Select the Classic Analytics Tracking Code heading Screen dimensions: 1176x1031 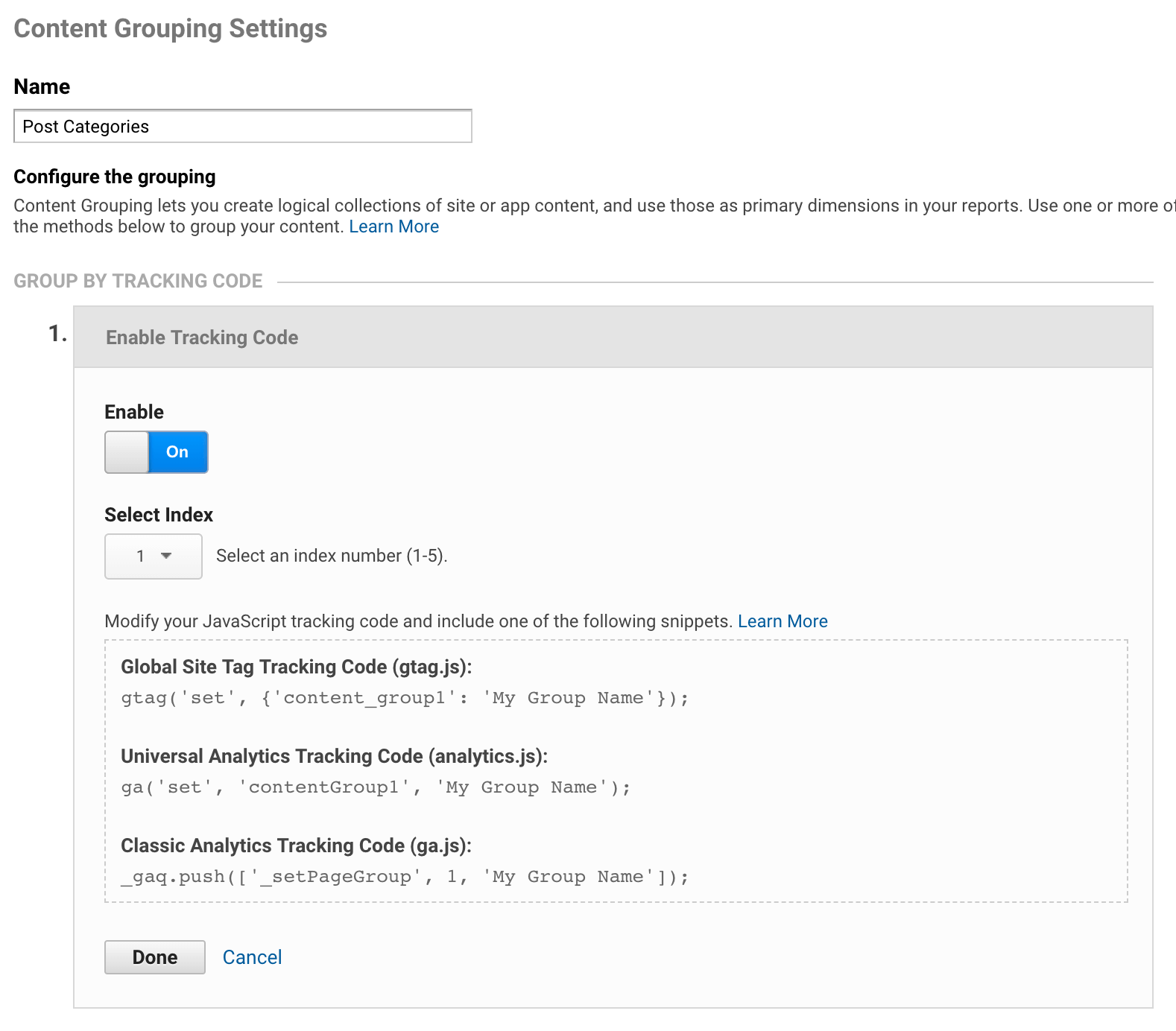(x=296, y=846)
